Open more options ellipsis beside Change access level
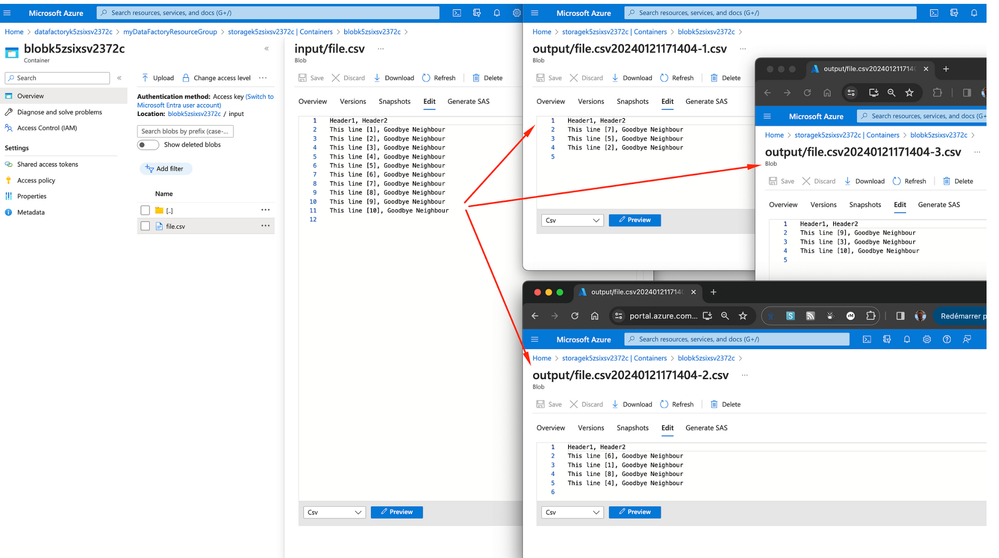Image resolution: width=999 pixels, height=558 pixels. (263, 78)
